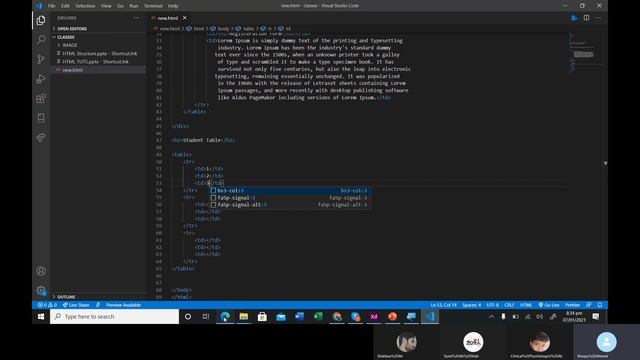Click Live Share in the status bar

pos(76,305)
